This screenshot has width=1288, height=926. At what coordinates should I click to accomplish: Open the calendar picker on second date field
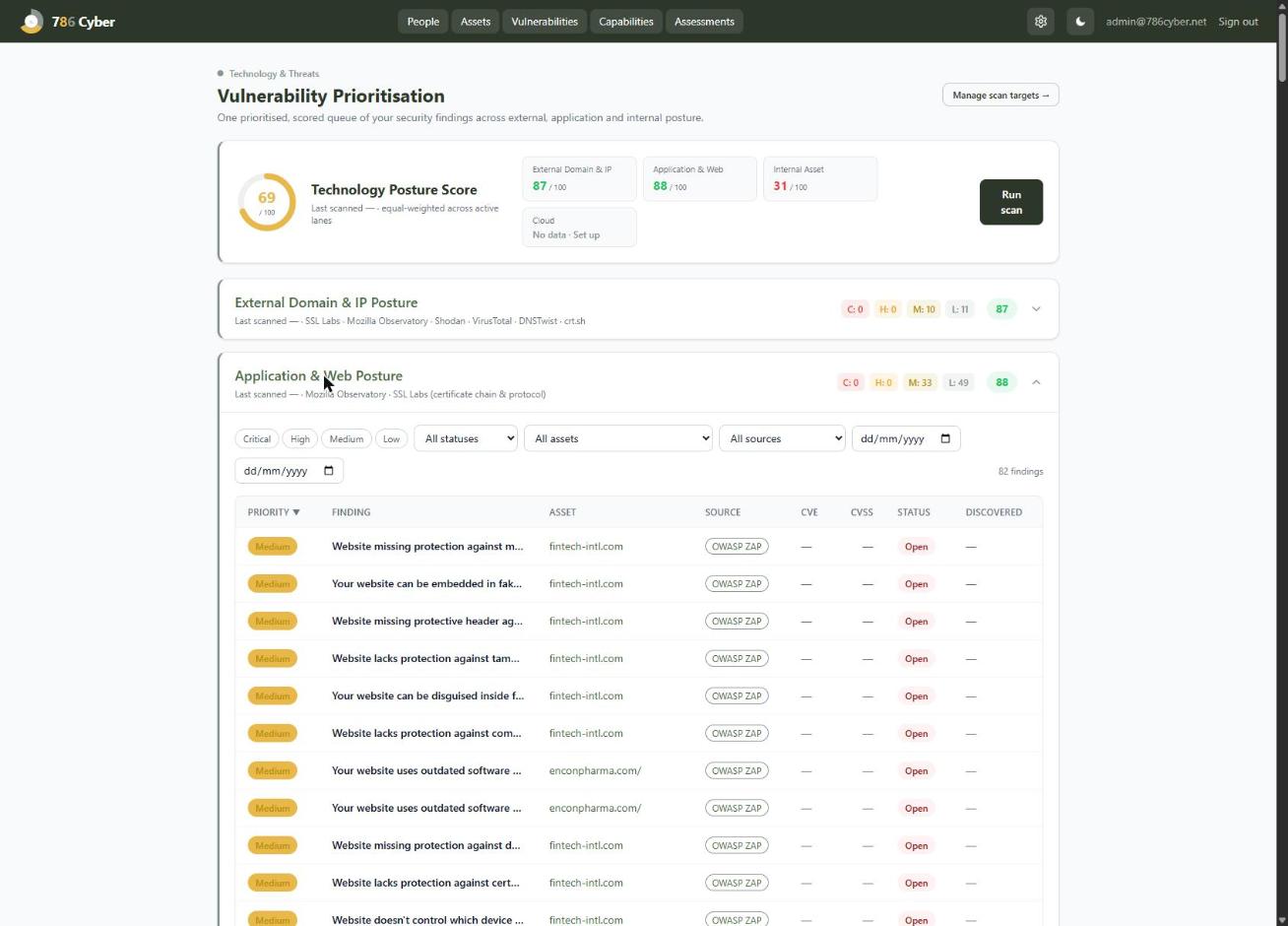329,471
